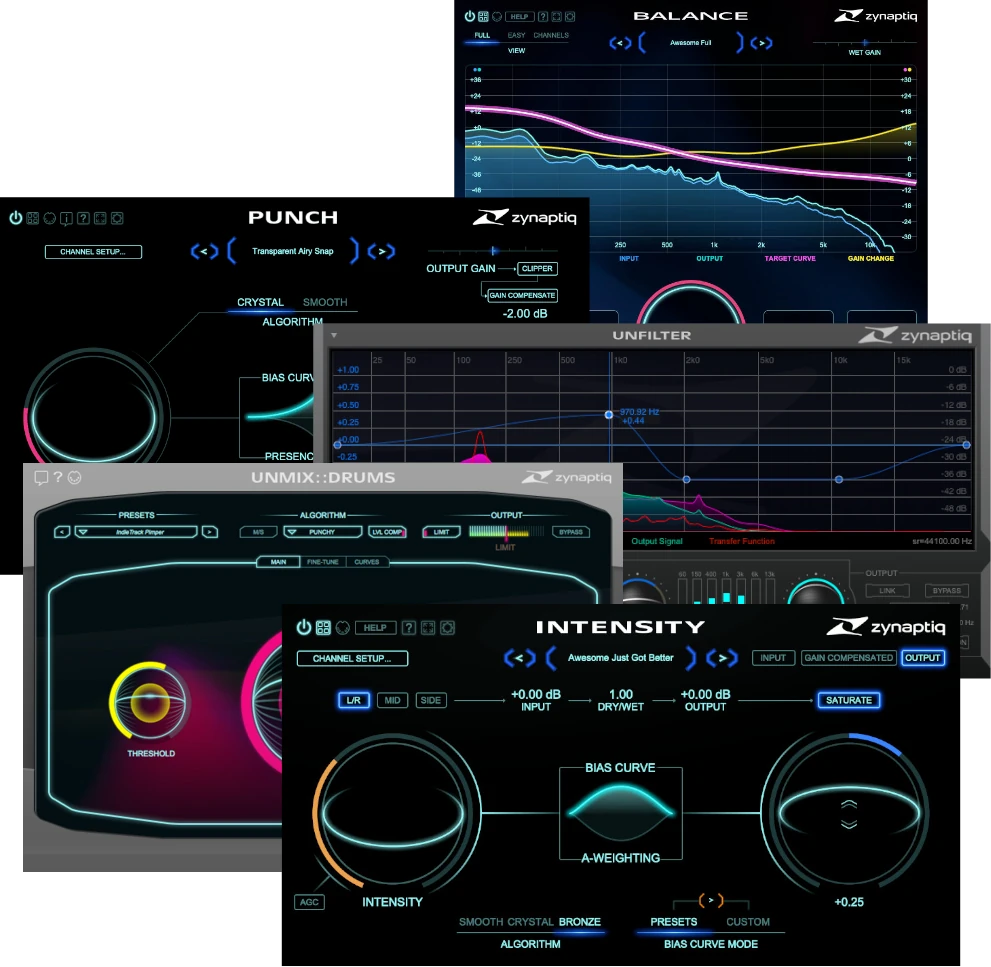991x967 pixels.
Task: Open settings with the gear icon in Intensity
Action: tap(448, 628)
